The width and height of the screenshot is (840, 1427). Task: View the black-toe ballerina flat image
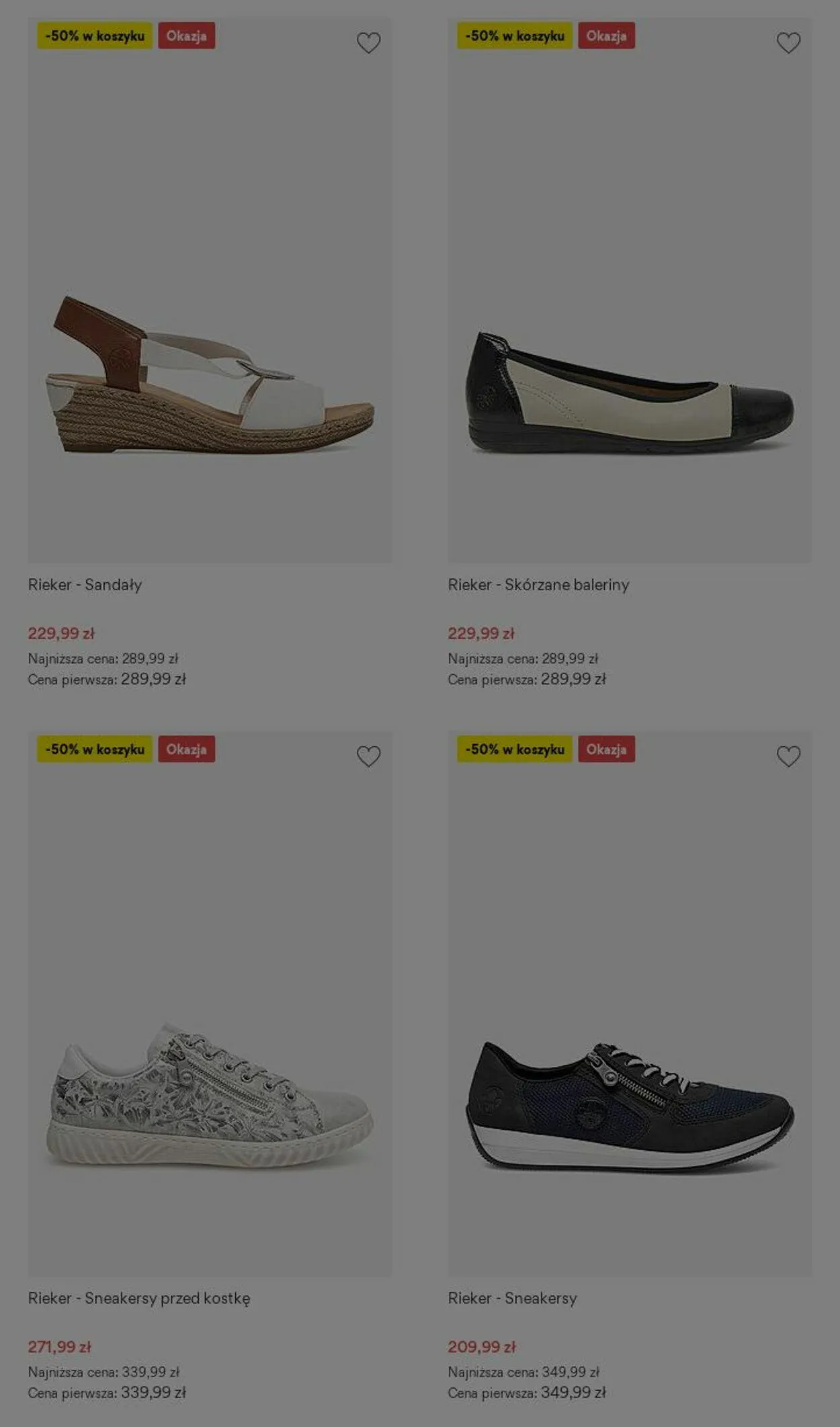pos(630,393)
